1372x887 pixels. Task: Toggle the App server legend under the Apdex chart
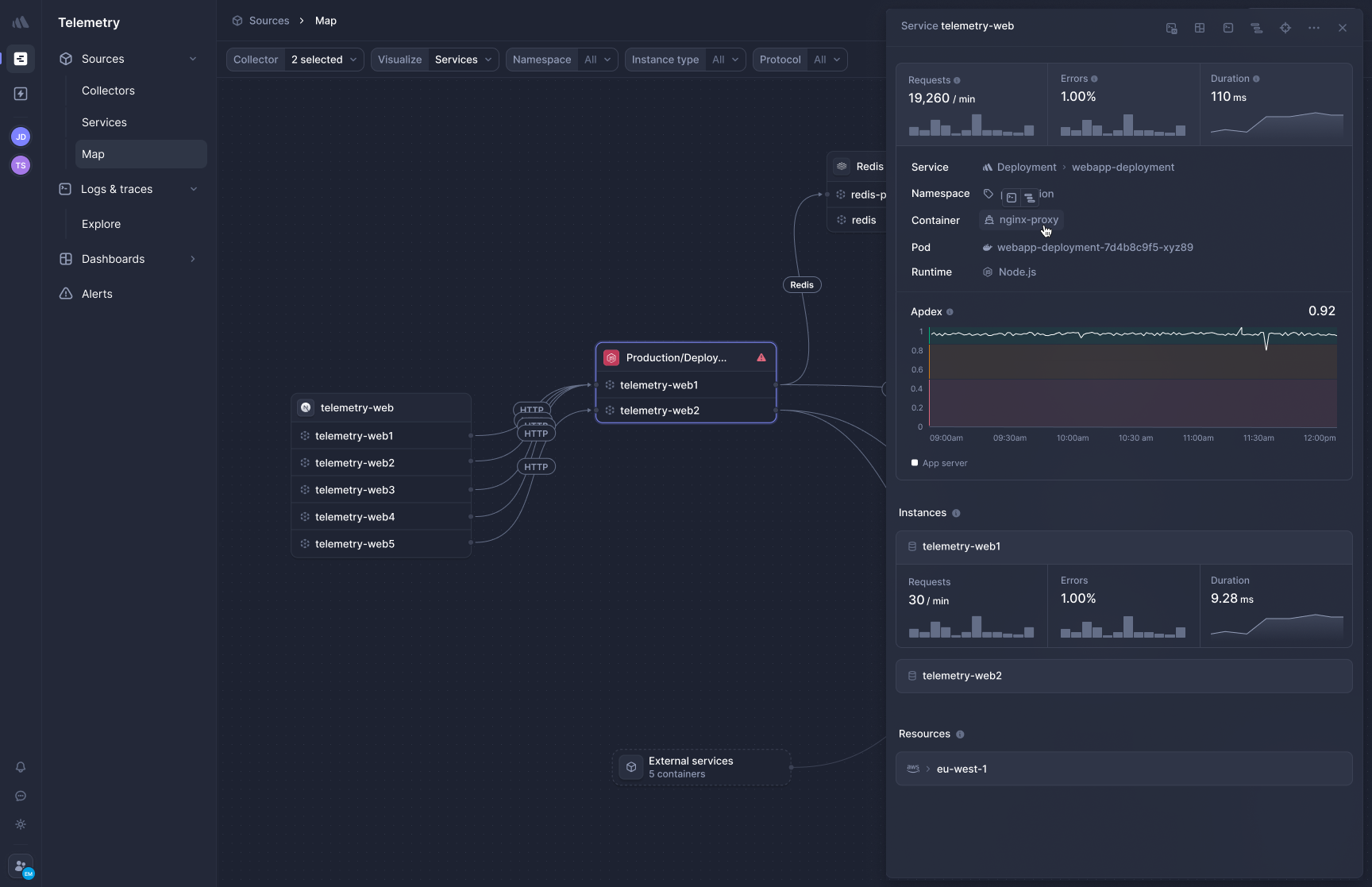939,463
